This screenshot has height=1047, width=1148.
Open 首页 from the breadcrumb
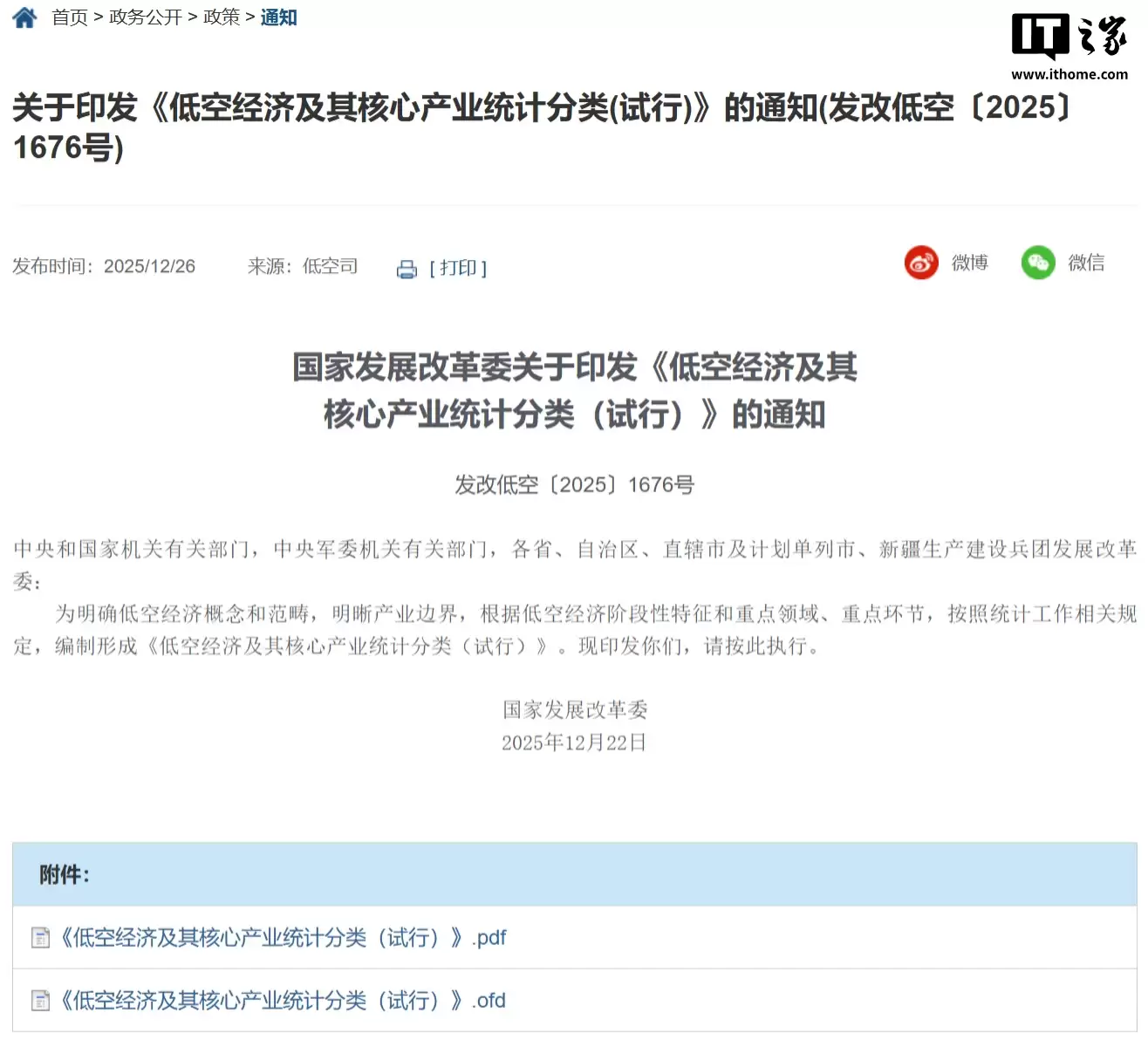click(70, 17)
